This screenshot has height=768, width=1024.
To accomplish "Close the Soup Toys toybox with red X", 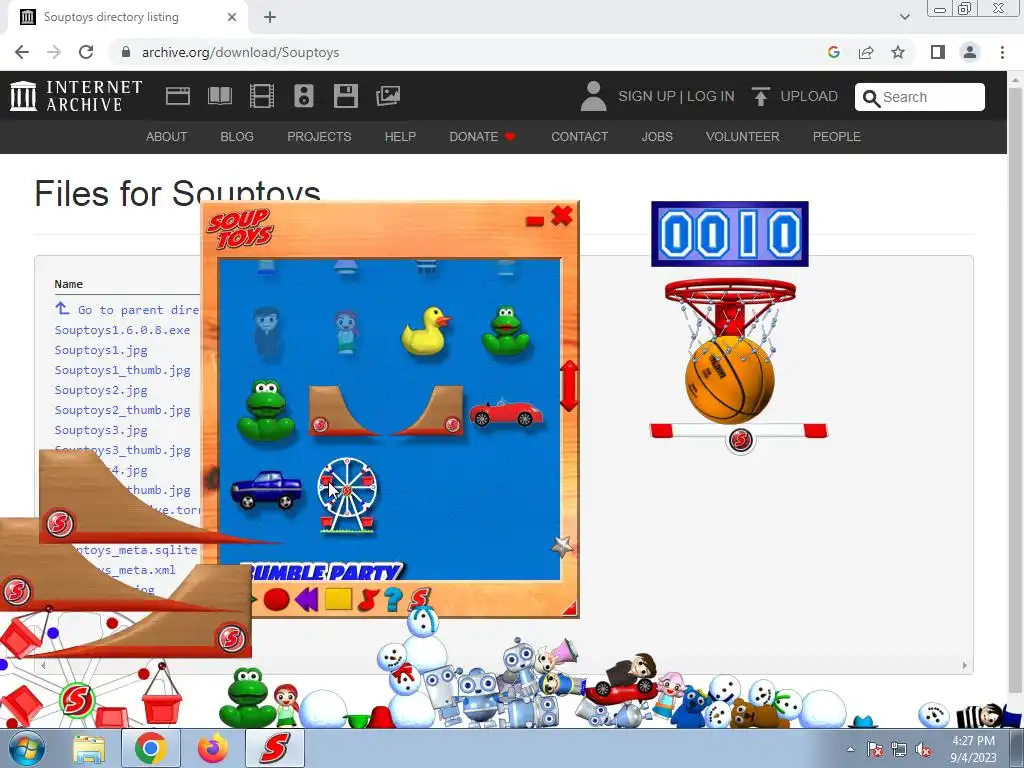I will coord(562,216).
